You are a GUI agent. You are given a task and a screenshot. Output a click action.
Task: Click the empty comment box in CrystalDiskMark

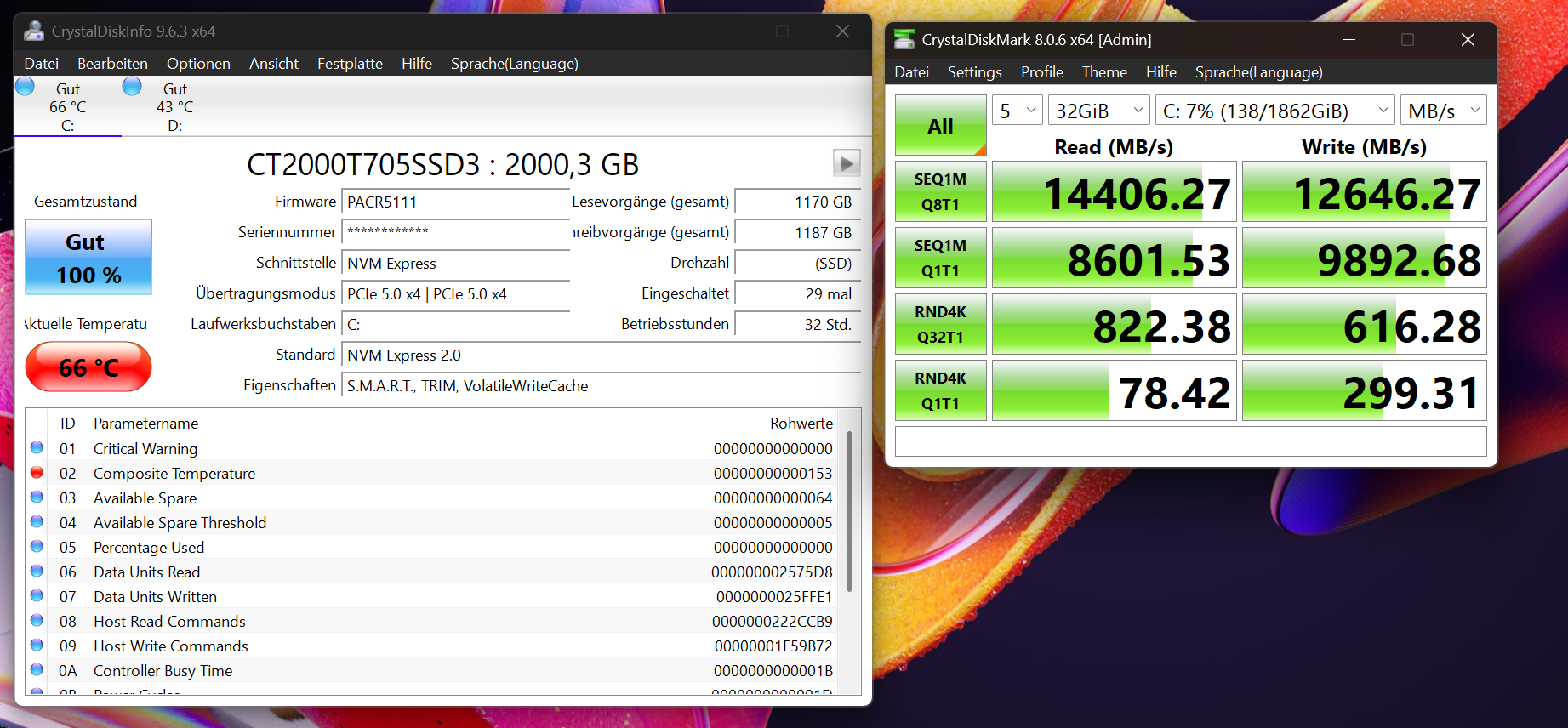1190,441
